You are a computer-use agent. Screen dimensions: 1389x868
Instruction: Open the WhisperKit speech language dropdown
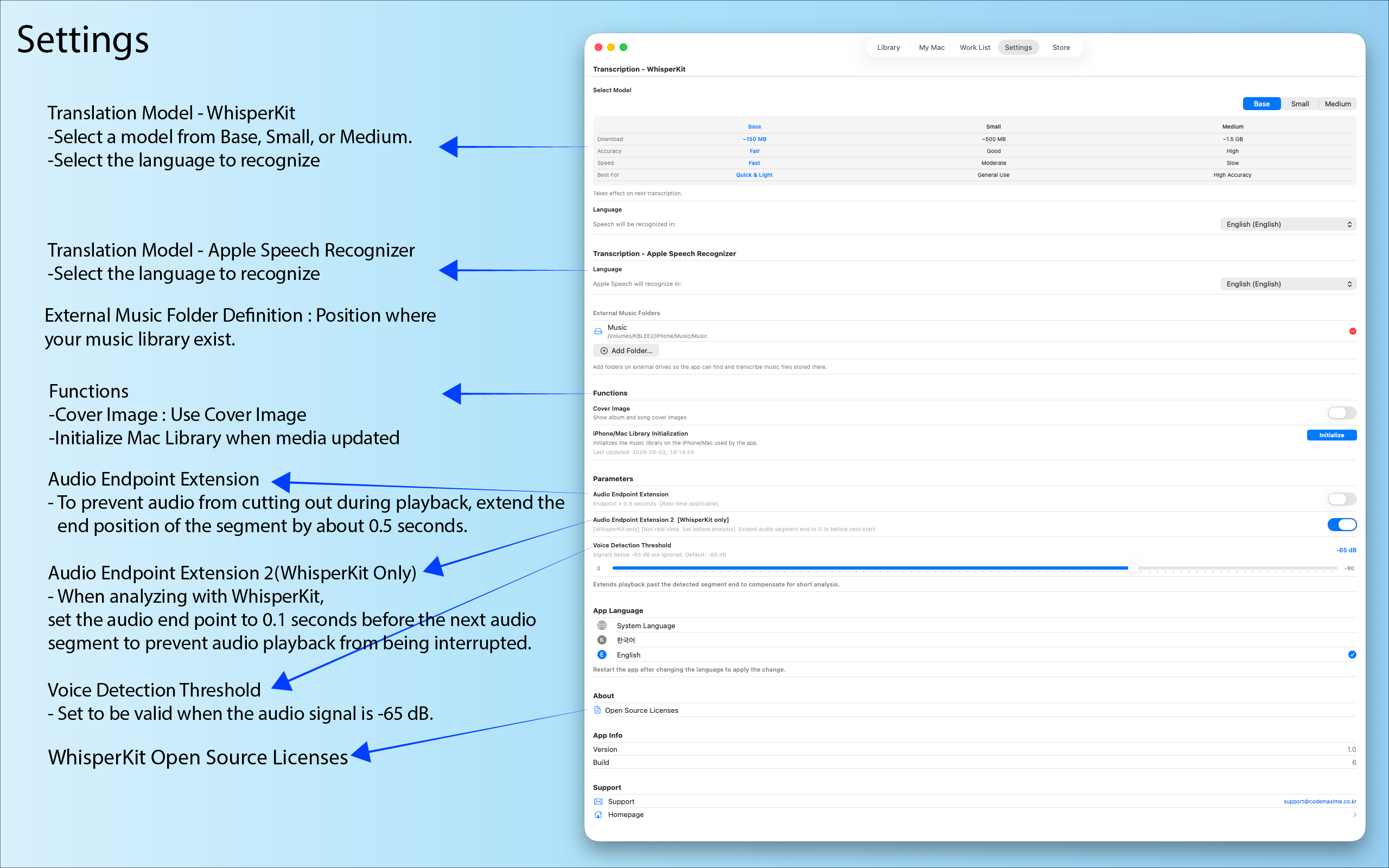(1288, 225)
